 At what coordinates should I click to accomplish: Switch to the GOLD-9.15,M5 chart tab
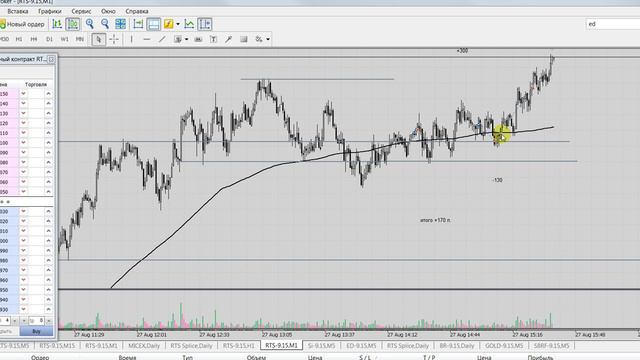pyautogui.click(x=504, y=346)
